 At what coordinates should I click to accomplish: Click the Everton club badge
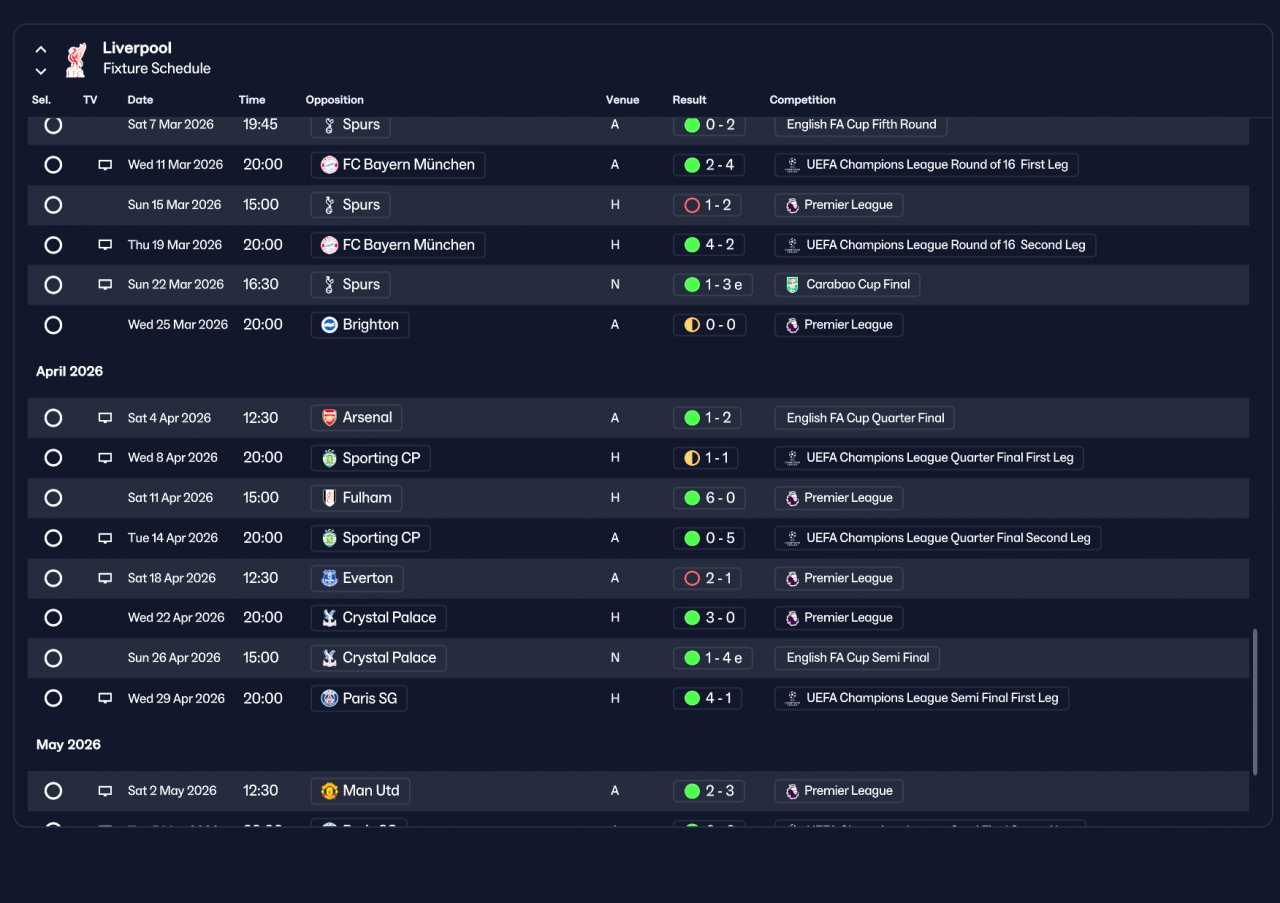click(x=329, y=578)
